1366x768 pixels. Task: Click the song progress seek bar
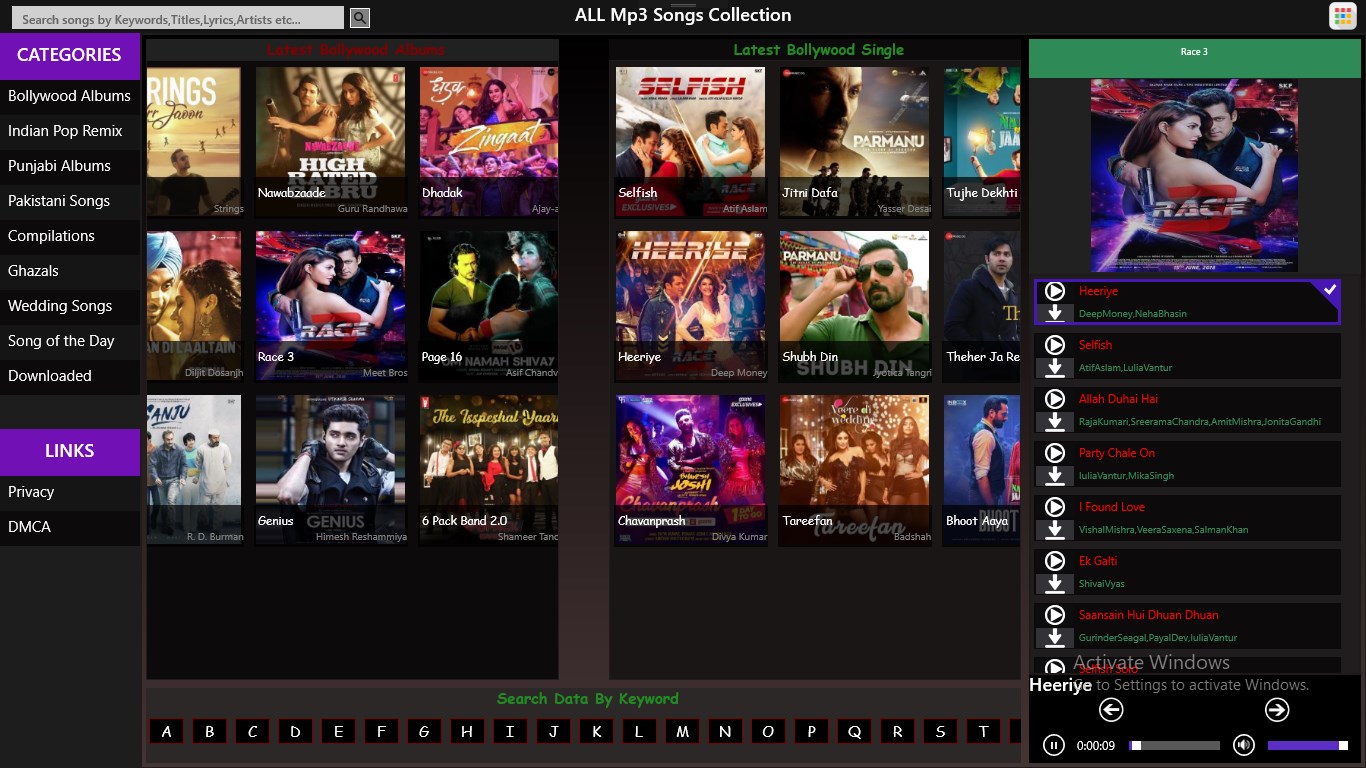pos(1174,745)
